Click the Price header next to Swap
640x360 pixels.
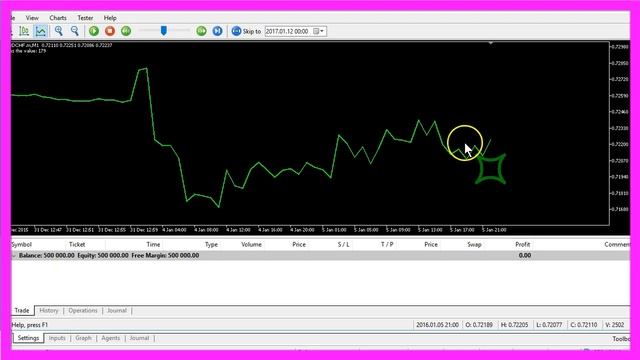(431, 244)
